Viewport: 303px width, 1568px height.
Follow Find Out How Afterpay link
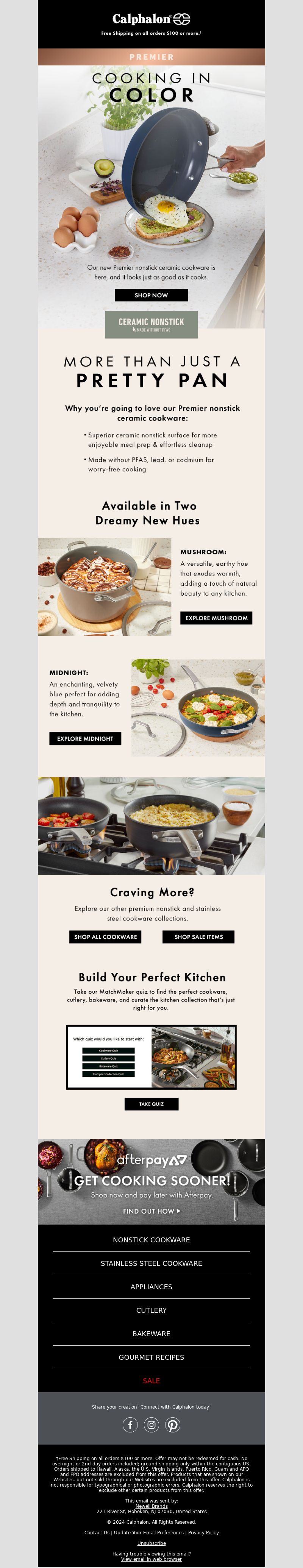151,1211
